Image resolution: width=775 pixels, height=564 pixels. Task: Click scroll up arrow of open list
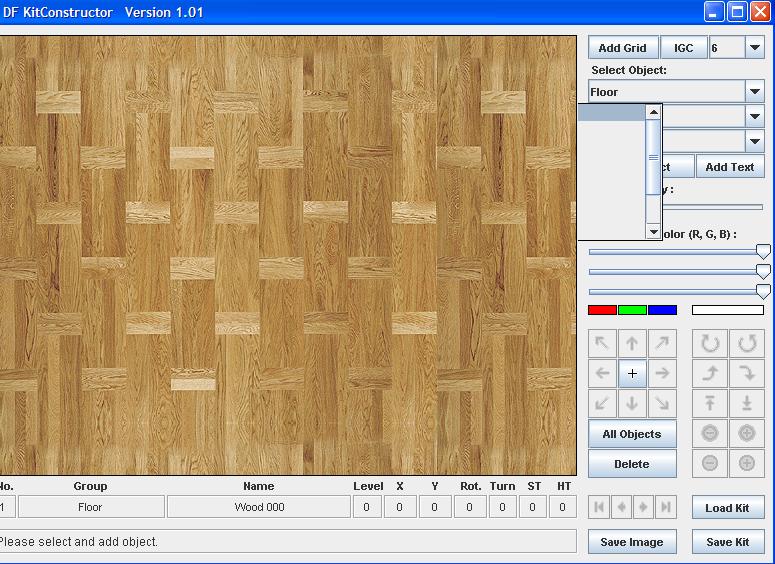click(x=653, y=112)
